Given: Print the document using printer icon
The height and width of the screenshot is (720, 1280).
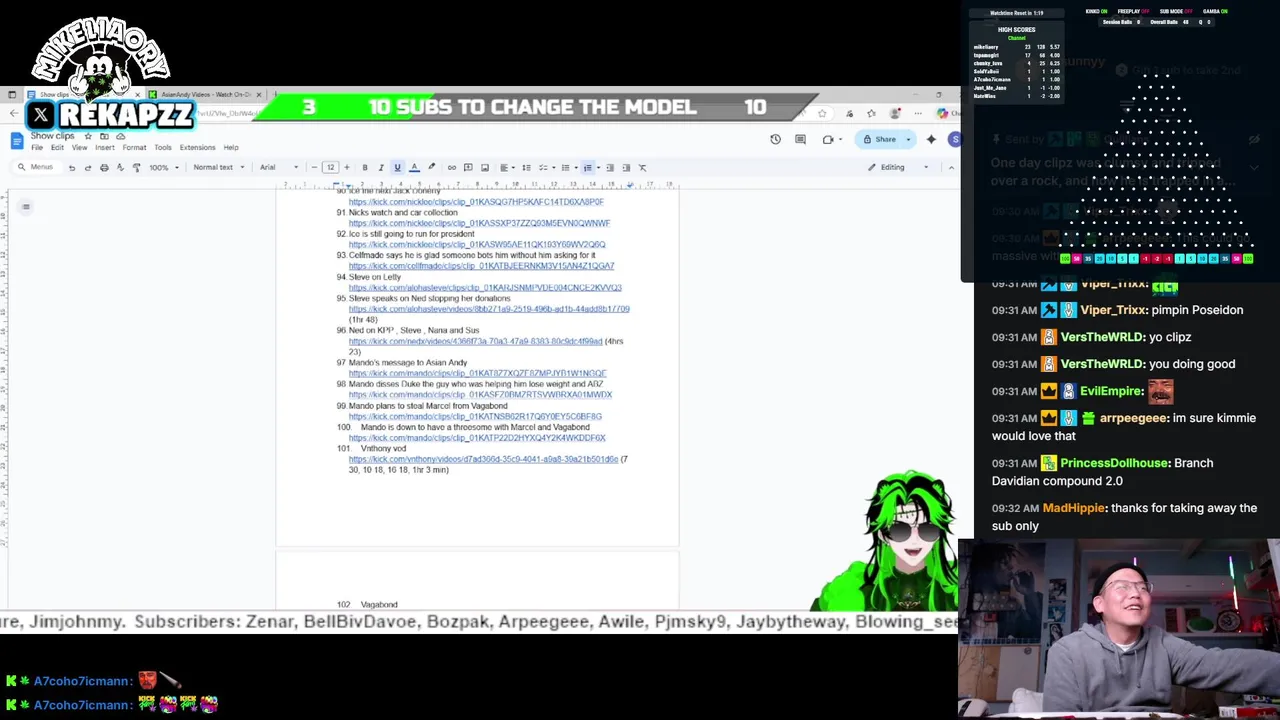Looking at the screenshot, I should [104, 168].
